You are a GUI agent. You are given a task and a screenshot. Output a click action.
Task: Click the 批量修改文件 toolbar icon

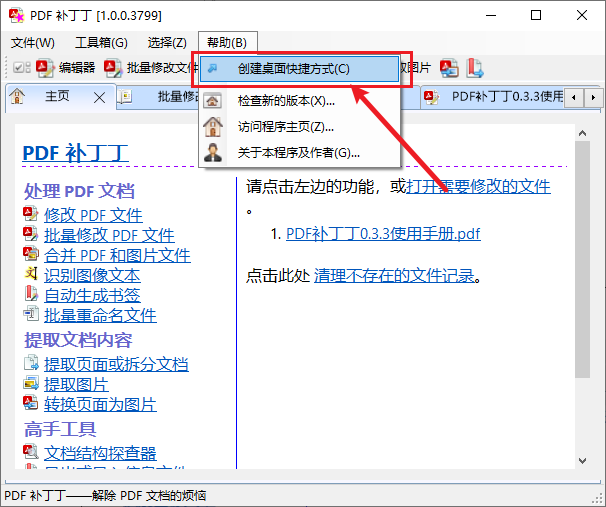(112, 68)
